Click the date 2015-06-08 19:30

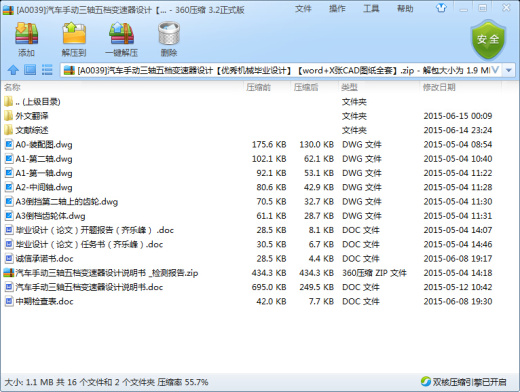point(458,301)
